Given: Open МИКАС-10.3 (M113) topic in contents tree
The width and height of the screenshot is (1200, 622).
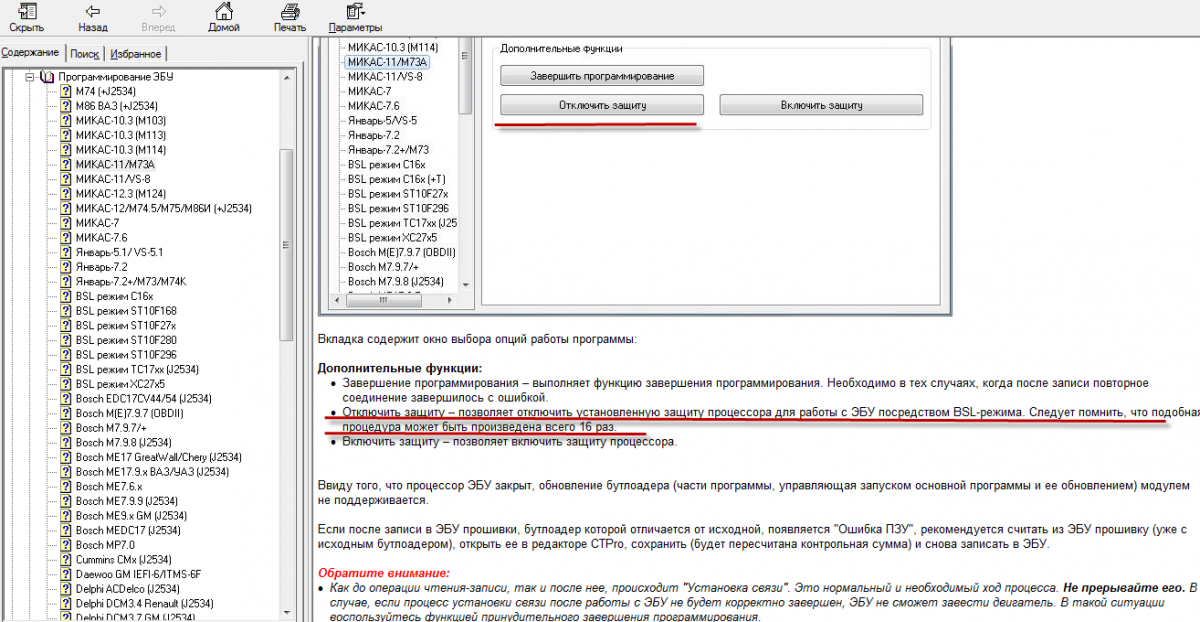Looking at the screenshot, I should coord(121,135).
